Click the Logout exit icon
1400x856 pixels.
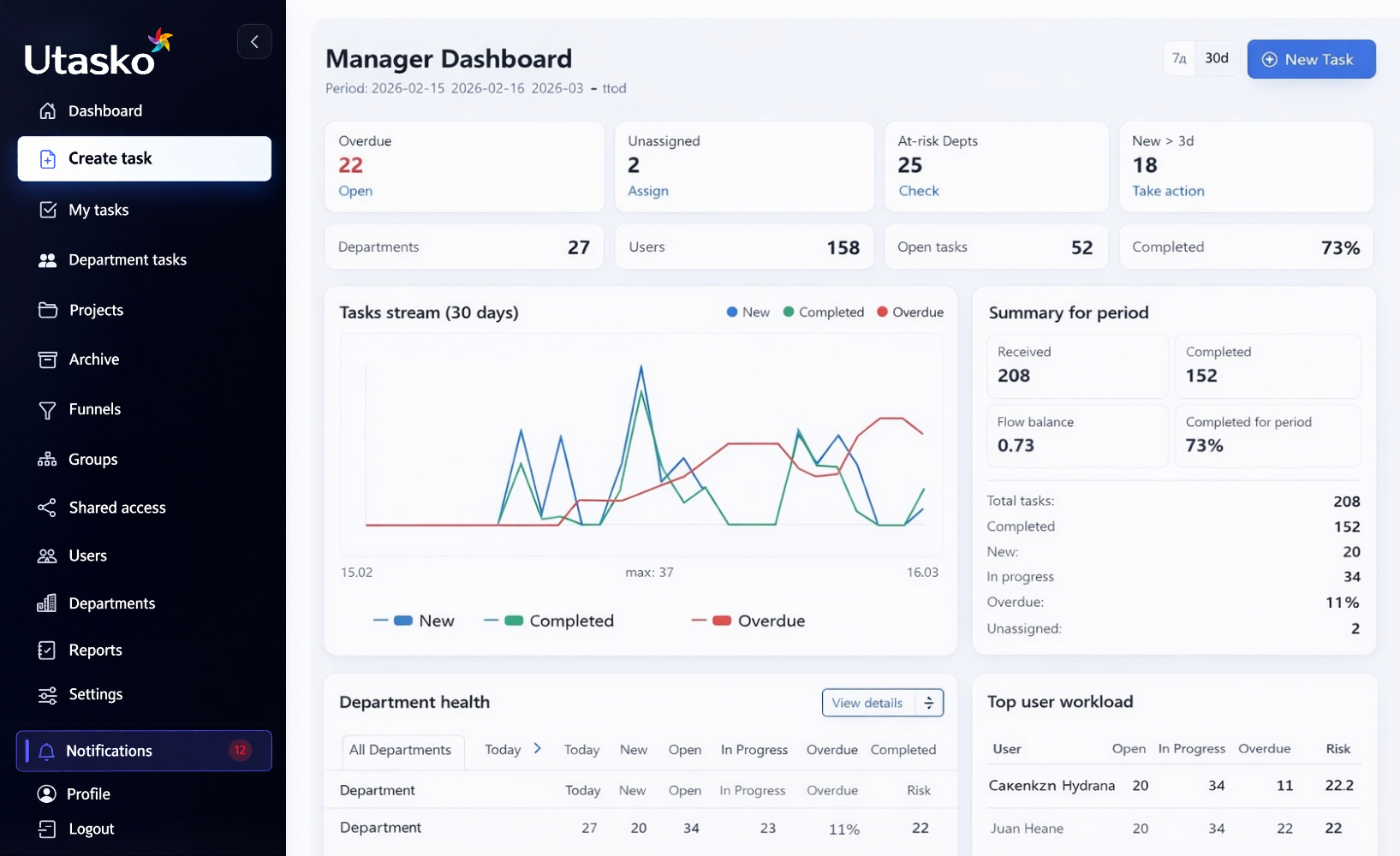click(47, 829)
